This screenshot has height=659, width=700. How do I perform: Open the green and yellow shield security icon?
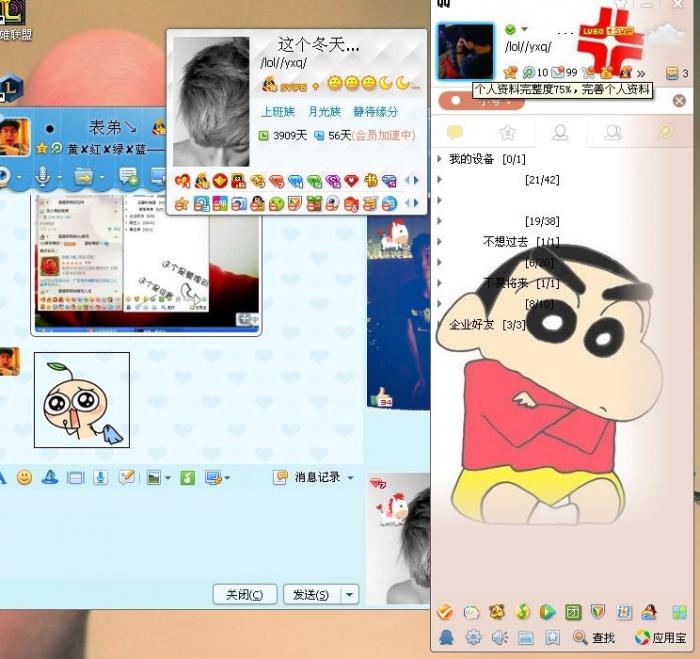coord(598,612)
